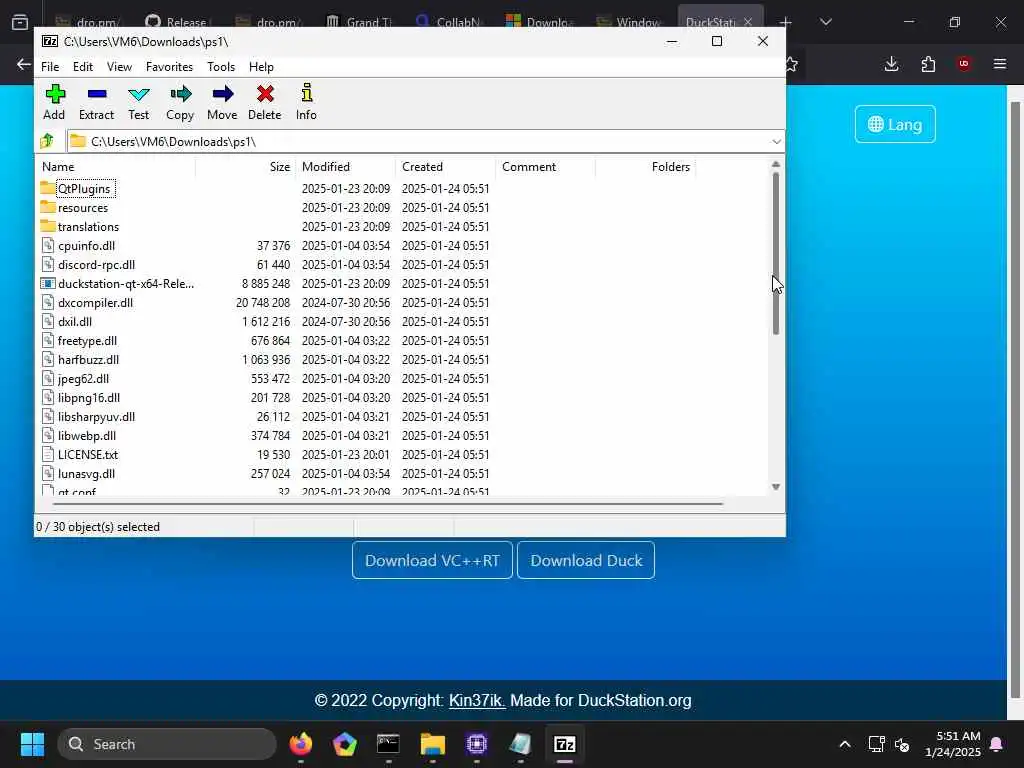Click the red Delete toolbar icon
Image resolution: width=1024 pixels, height=768 pixels.
tap(265, 94)
